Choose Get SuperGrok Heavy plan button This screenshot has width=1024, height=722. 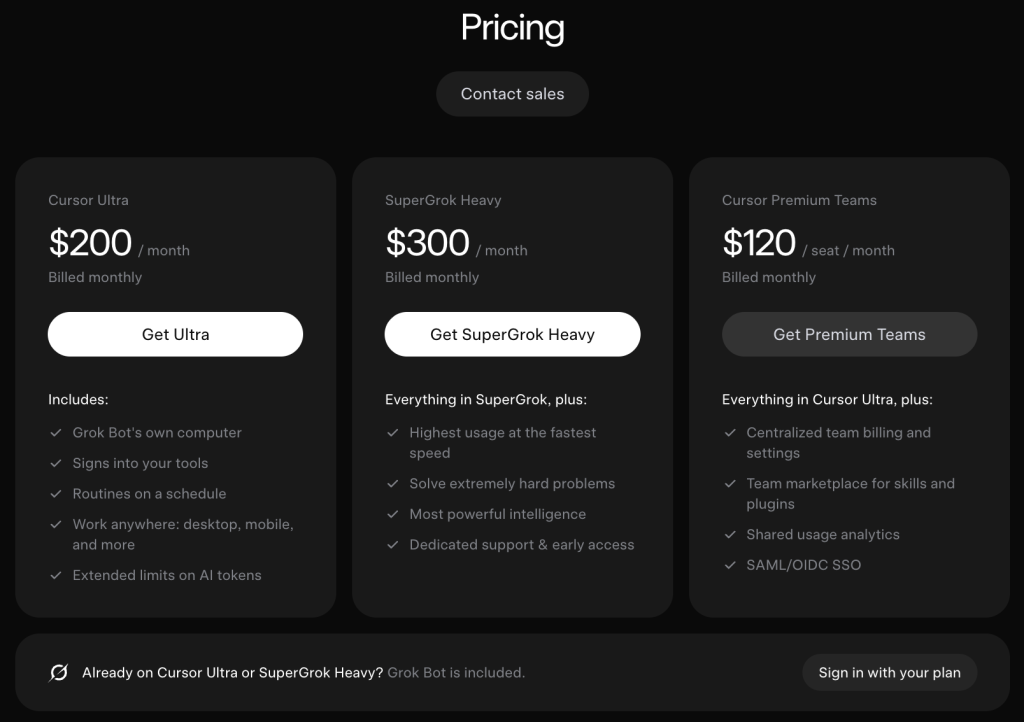512,334
